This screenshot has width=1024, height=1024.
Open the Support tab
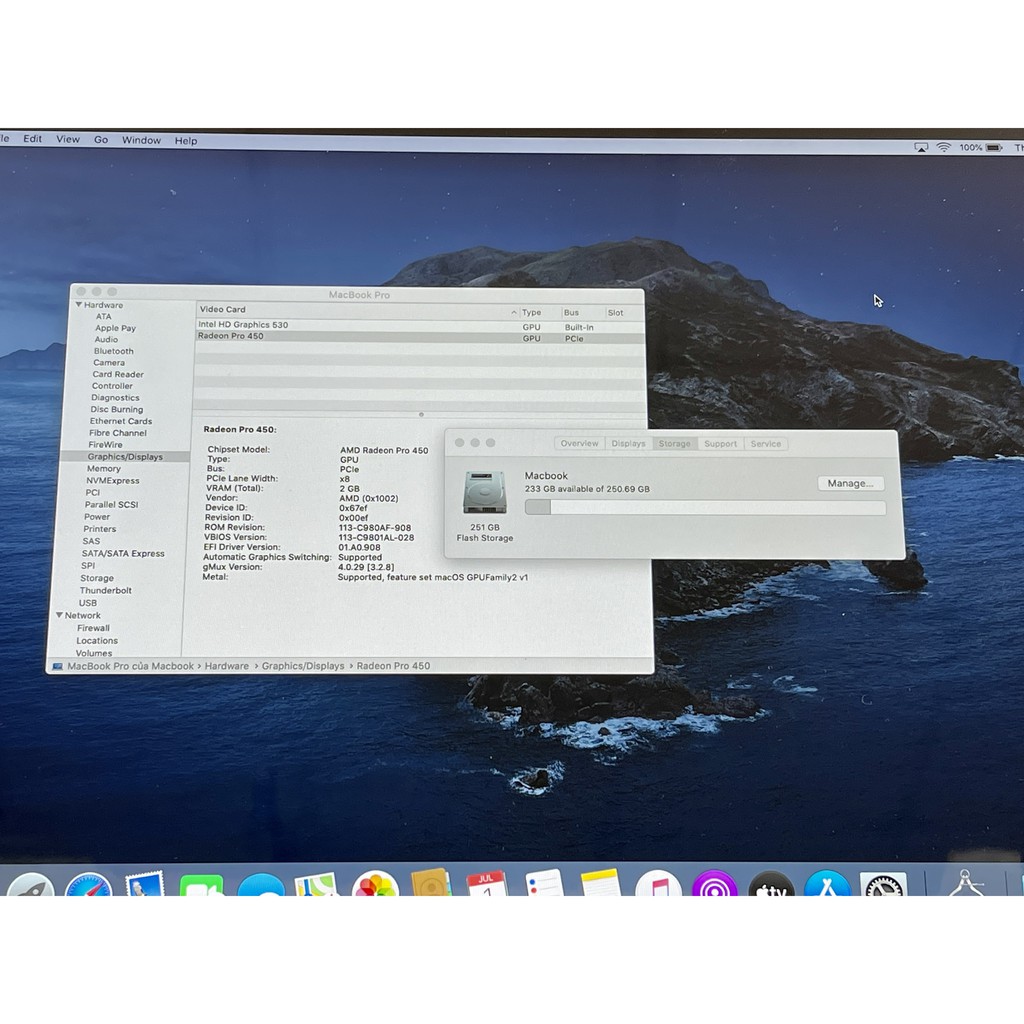click(x=720, y=443)
